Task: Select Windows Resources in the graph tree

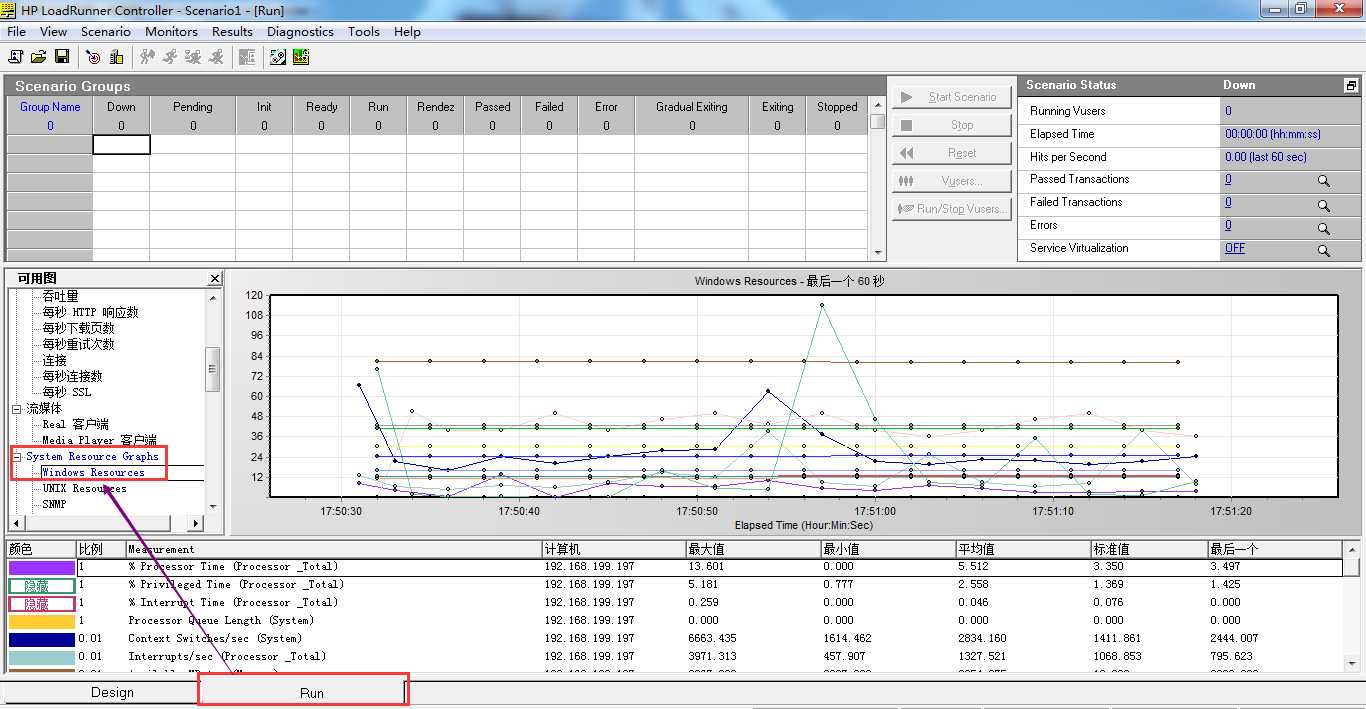Action: (93, 473)
